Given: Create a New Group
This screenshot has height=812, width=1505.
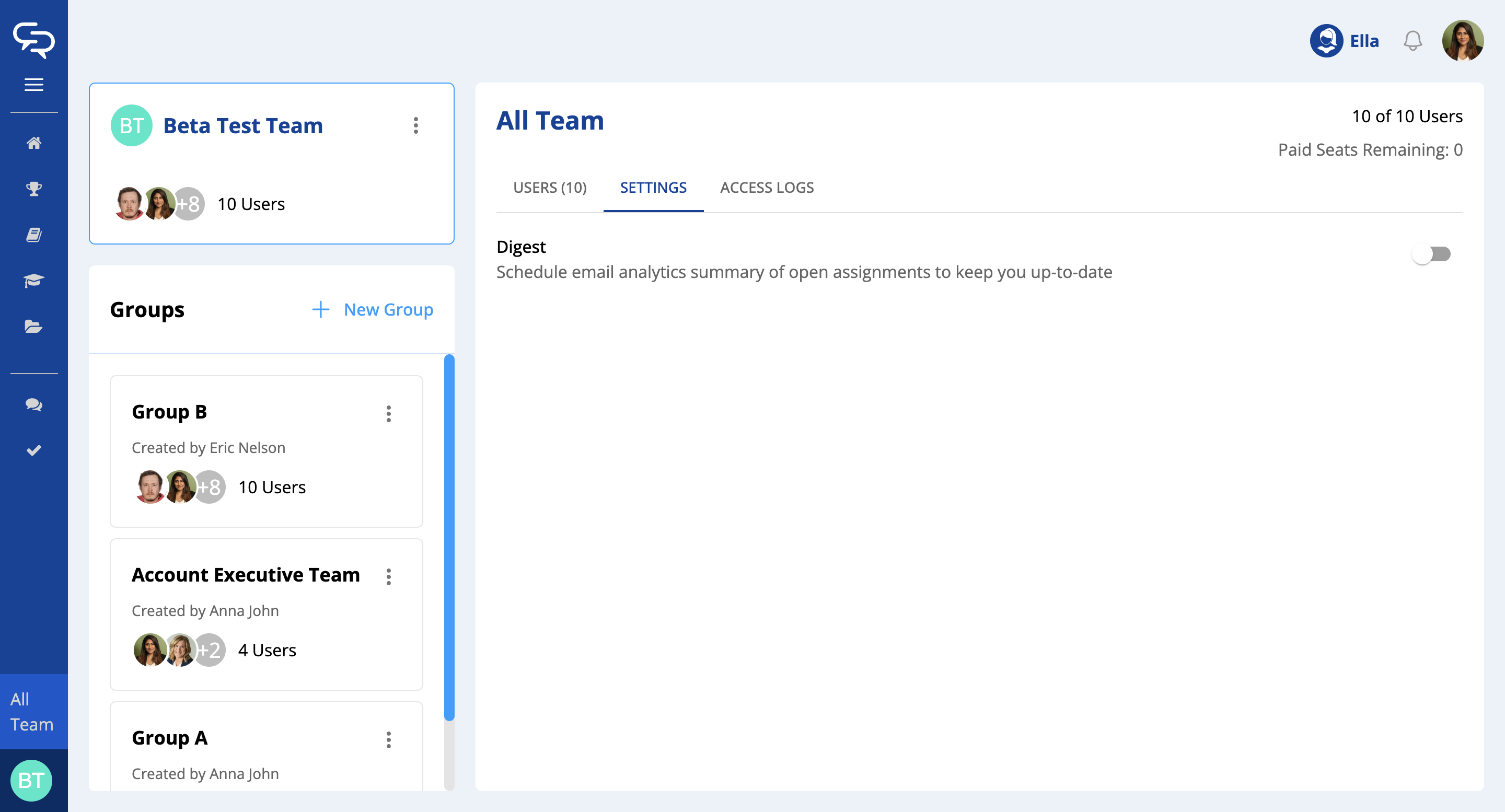Looking at the screenshot, I should click(373, 310).
